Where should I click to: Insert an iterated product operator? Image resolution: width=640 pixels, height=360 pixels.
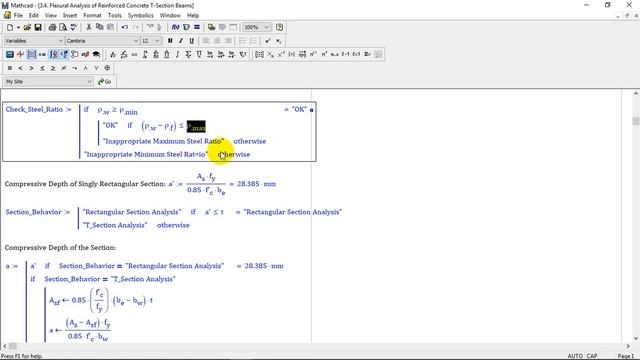coord(167,54)
